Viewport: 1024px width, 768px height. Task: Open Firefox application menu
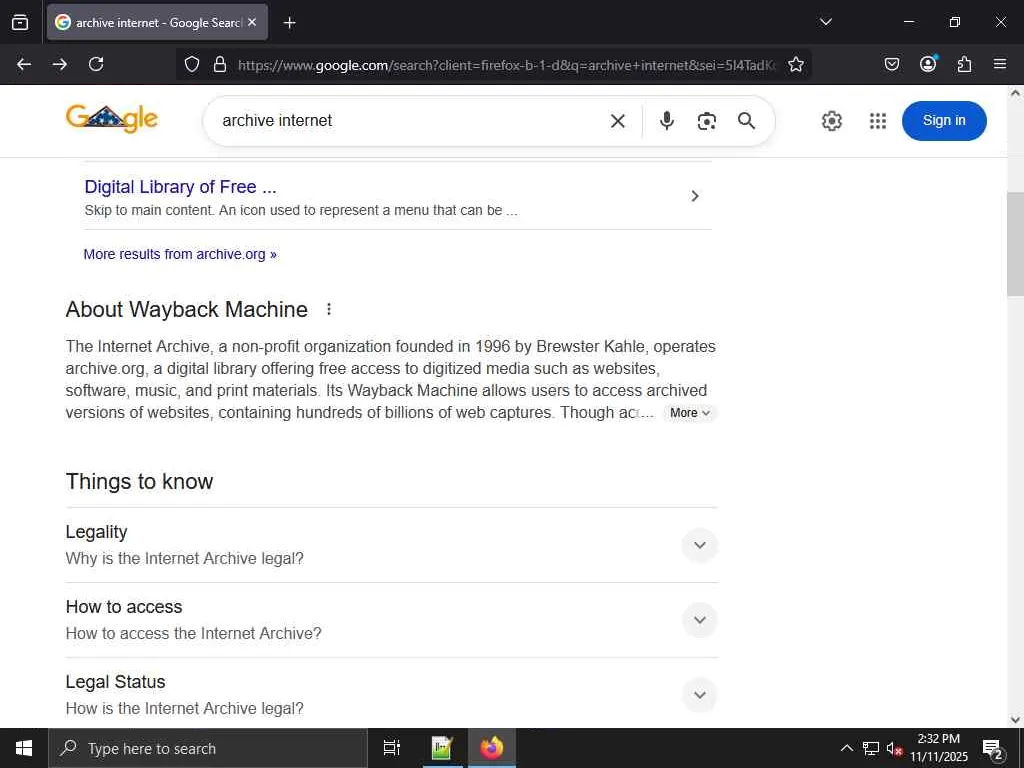tap(1000, 64)
